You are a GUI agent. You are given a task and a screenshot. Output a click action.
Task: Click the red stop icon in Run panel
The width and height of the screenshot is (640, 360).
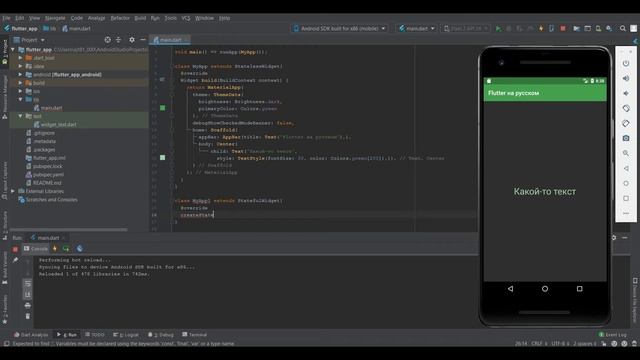pos(15,249)
